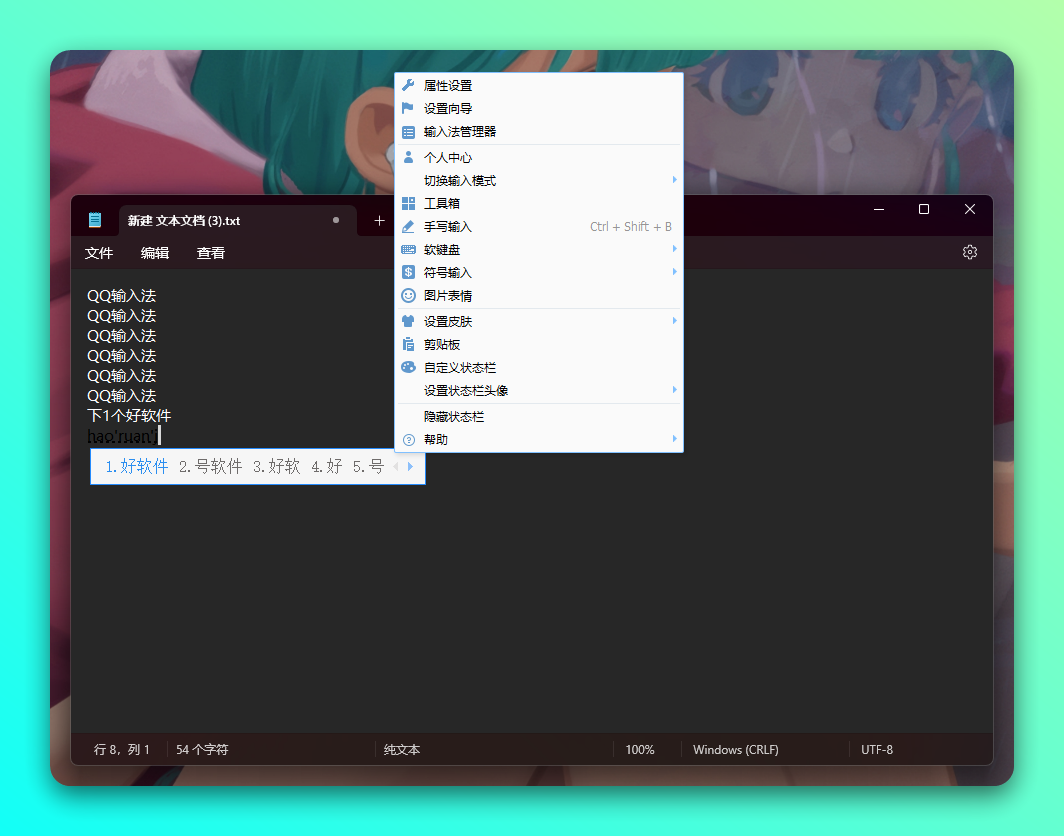Click the smiley icon beside 图片表情
Screen dimensions: 1064x836
click(x=408, y=295)
